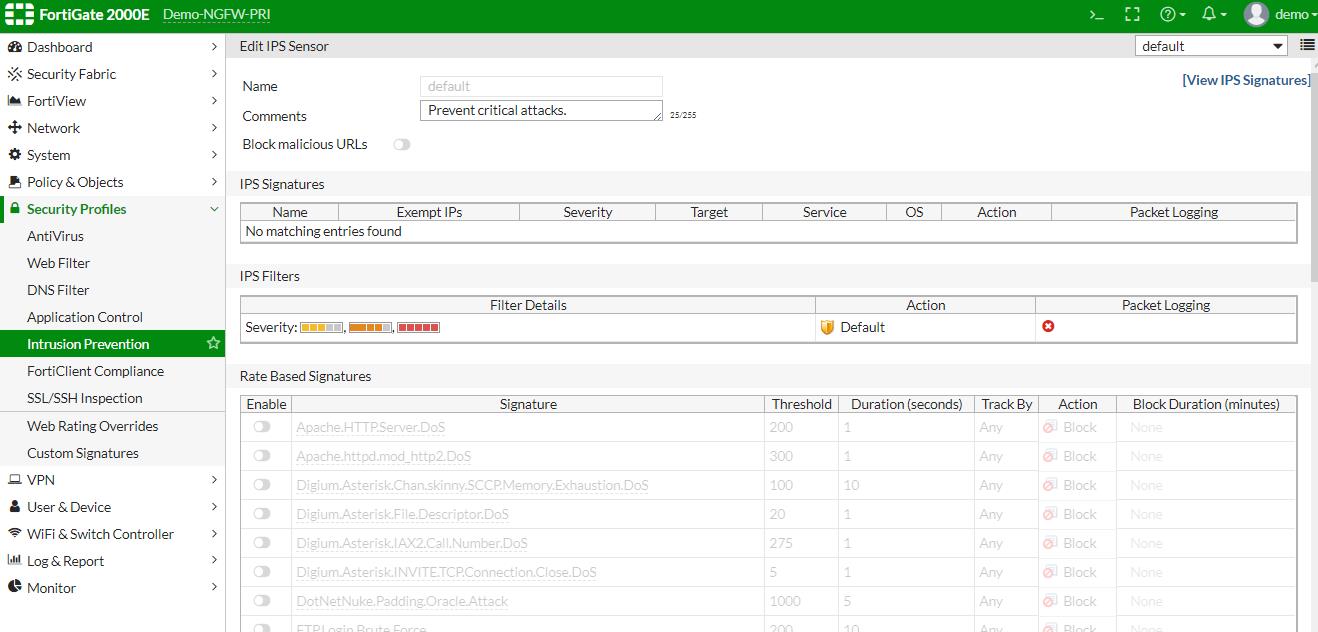This screenshot has height=632, width=1318.
Task: Enable Digium.Asterisk.INVITE.TCP.Connection.Close.DoS signature
Action: point(262,572)
